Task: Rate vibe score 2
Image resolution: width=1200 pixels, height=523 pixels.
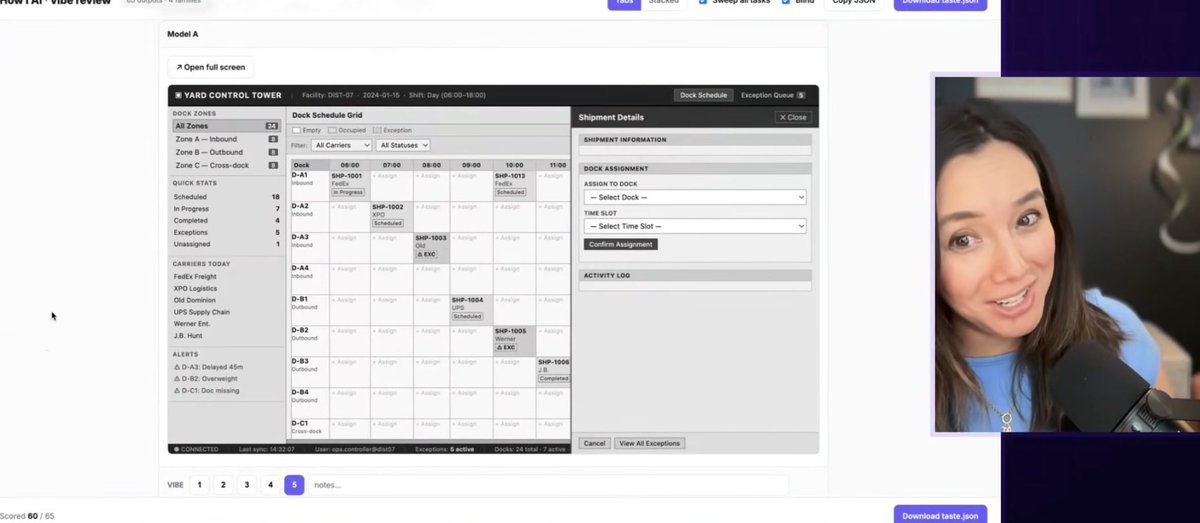Action: click(x=223, y=485)
